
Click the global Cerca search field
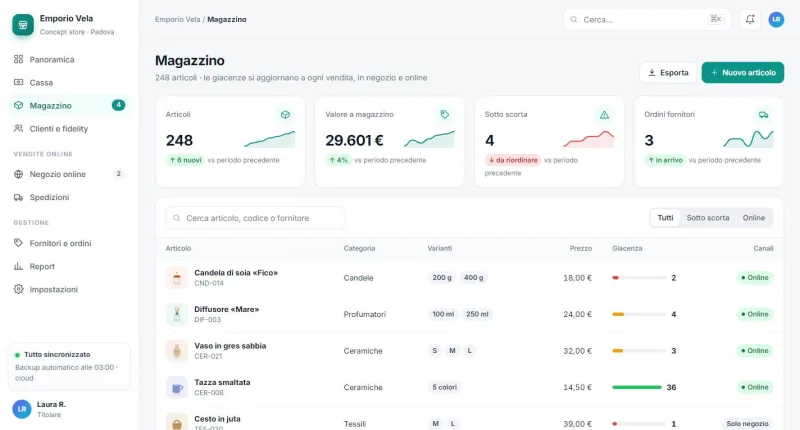[x=647, y=19]
